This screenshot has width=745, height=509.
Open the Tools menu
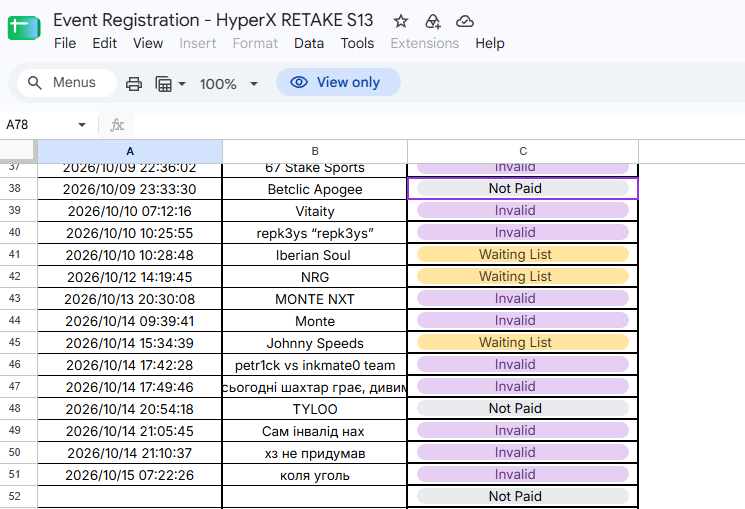coord(357,43)
